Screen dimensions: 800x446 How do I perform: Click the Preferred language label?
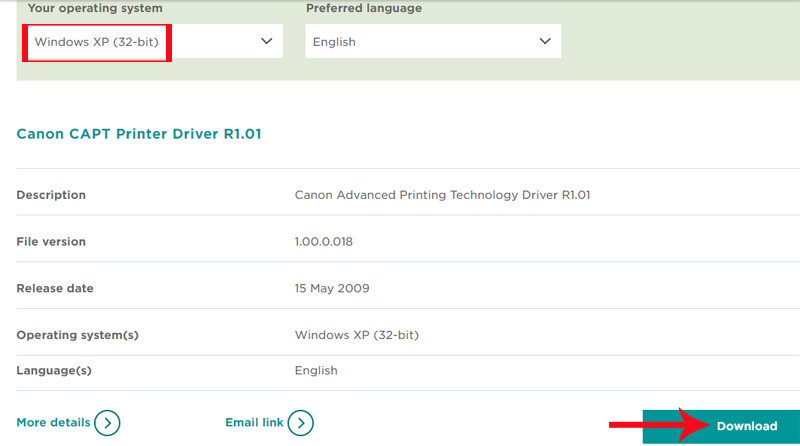coord(363,9)
